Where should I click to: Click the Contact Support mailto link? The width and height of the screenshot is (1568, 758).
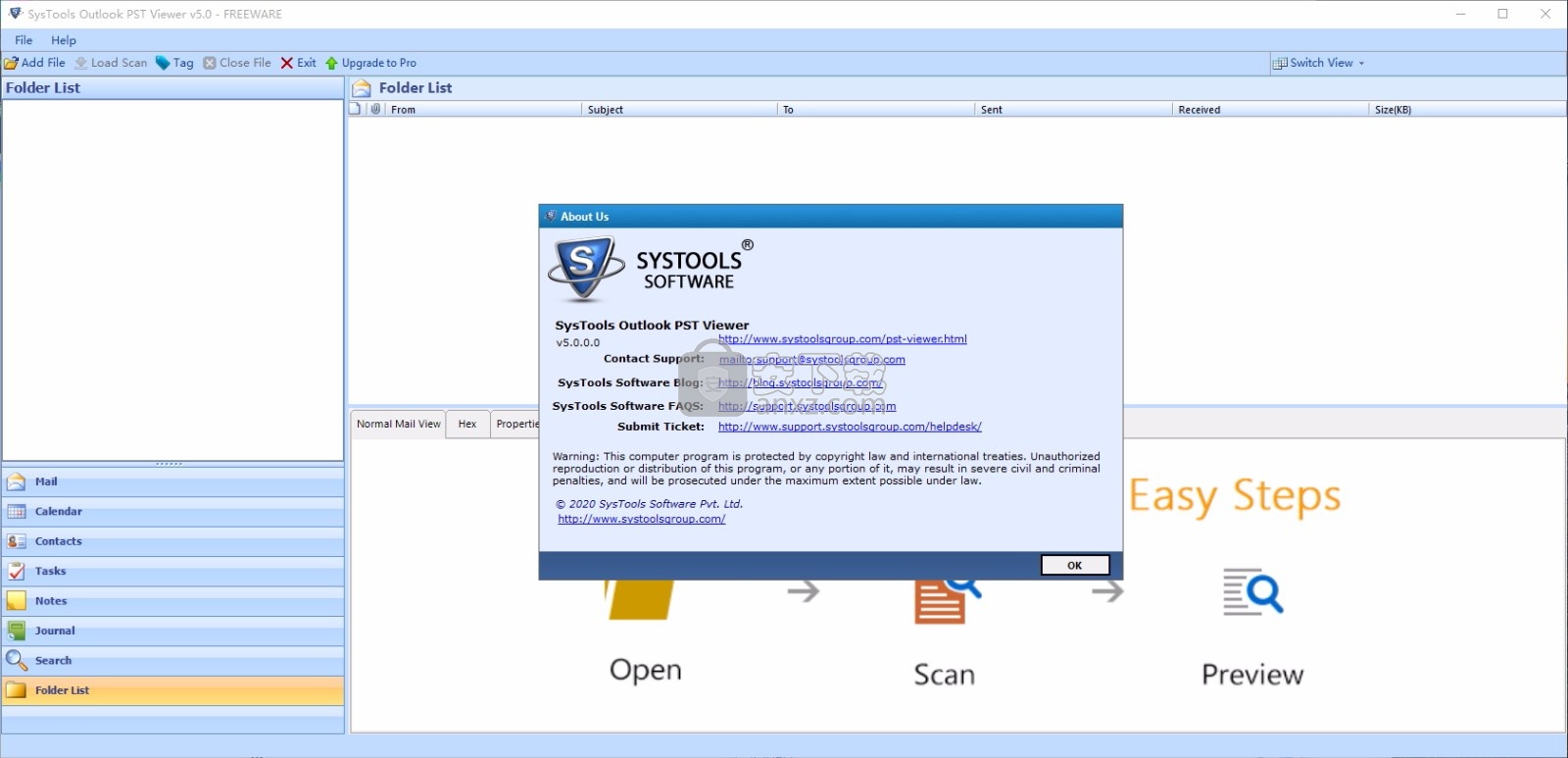(811, 360)
